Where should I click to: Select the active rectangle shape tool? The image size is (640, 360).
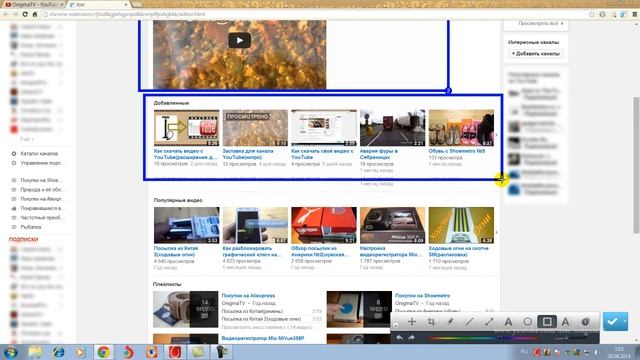click(547, 322)
